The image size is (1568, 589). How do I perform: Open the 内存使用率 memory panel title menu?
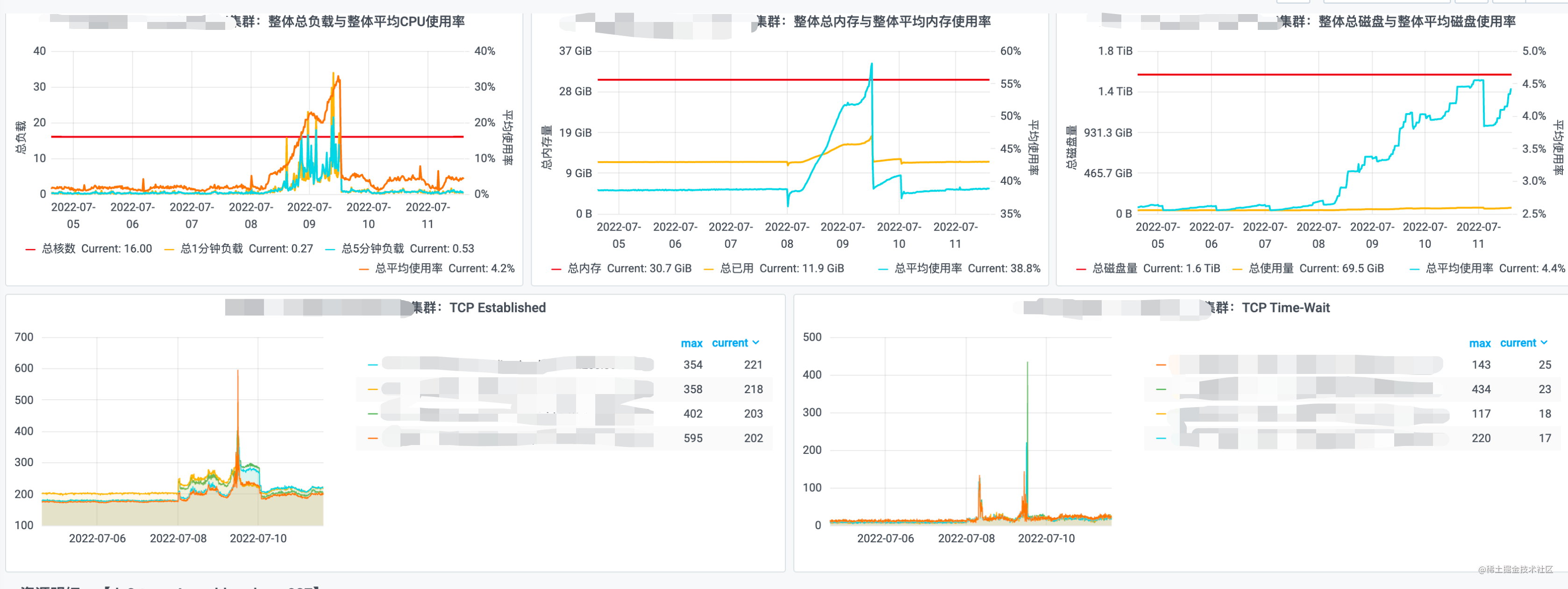coord(874,22)
